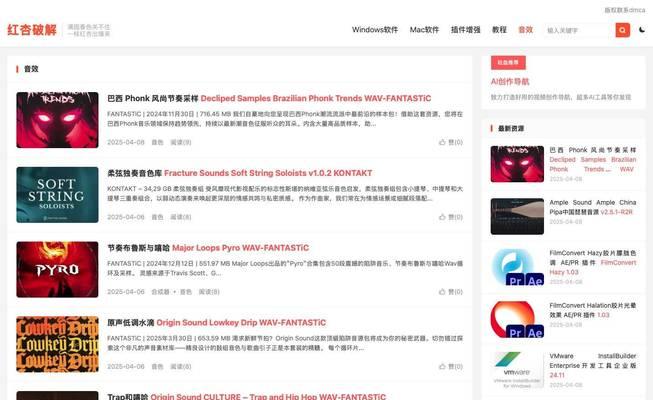Click the PYRO cover thumbnail
Screen dimensions: 653x400
pos(57,270)
